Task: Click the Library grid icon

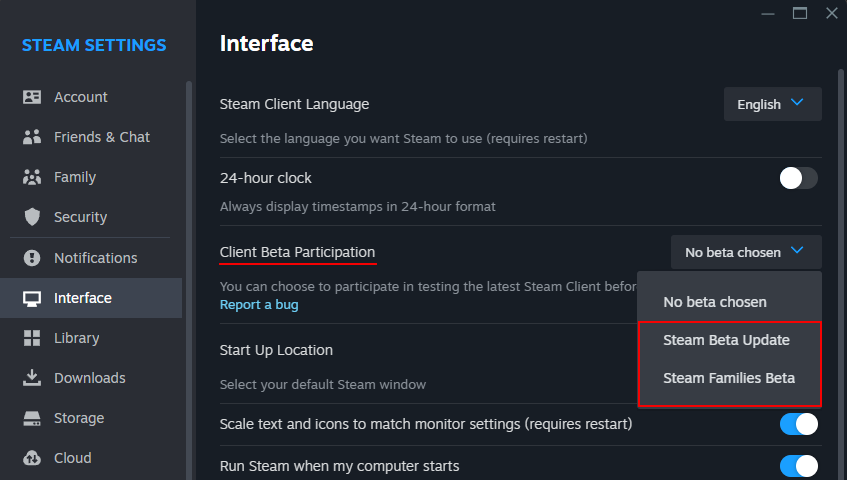Action: tap(32, 338)
